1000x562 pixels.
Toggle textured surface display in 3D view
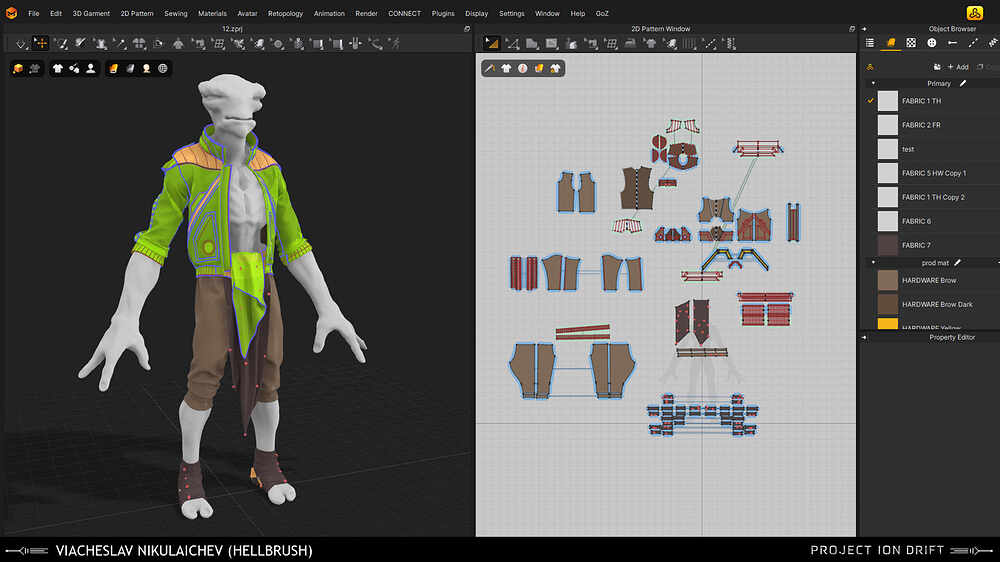pos(114,68)
